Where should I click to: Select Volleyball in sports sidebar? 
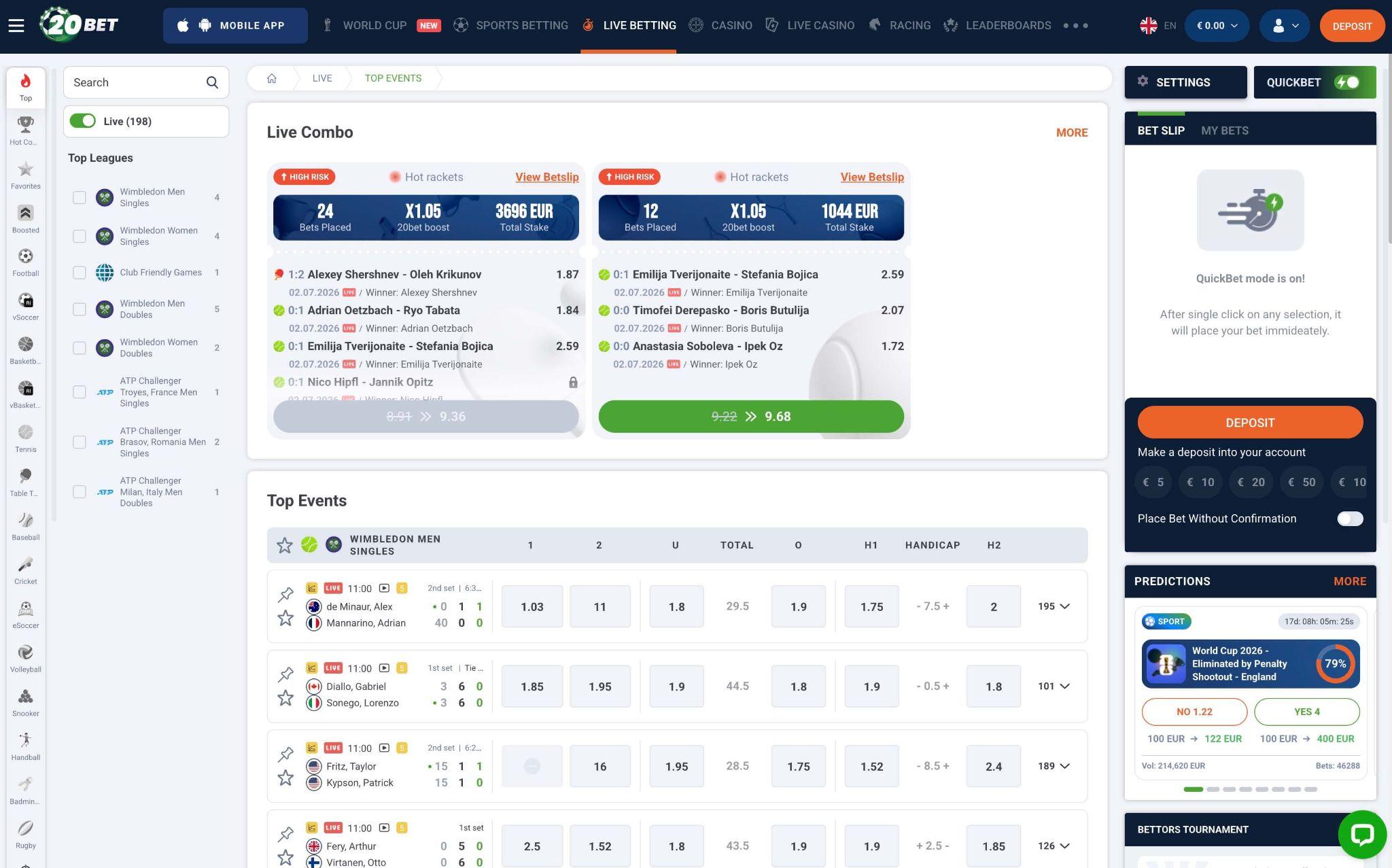pos(26,659)
